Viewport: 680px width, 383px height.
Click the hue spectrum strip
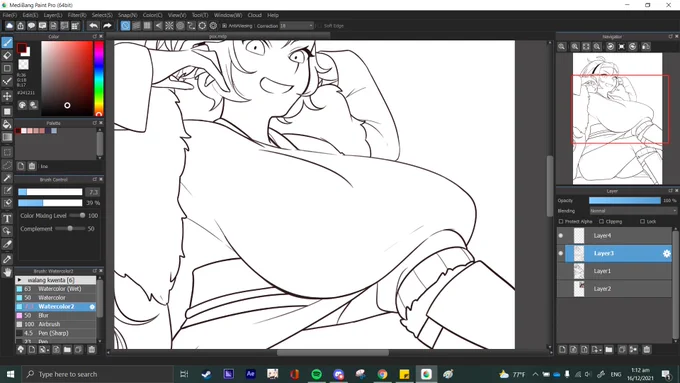point(99,78)
